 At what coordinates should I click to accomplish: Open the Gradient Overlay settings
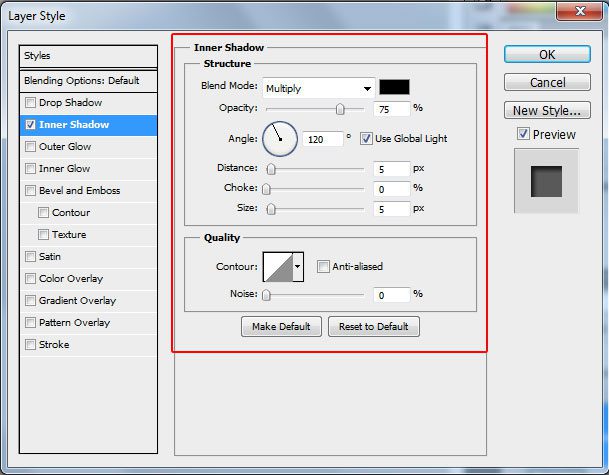coord(77,301)
